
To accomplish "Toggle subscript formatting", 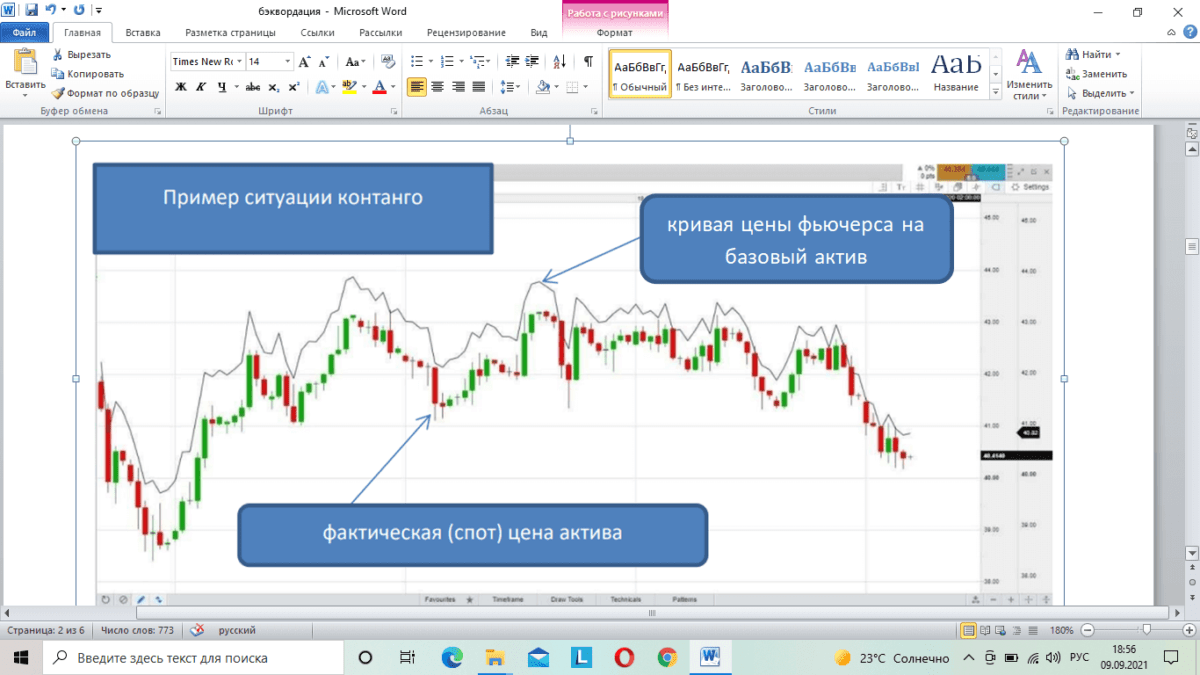I will pos(274,87).
